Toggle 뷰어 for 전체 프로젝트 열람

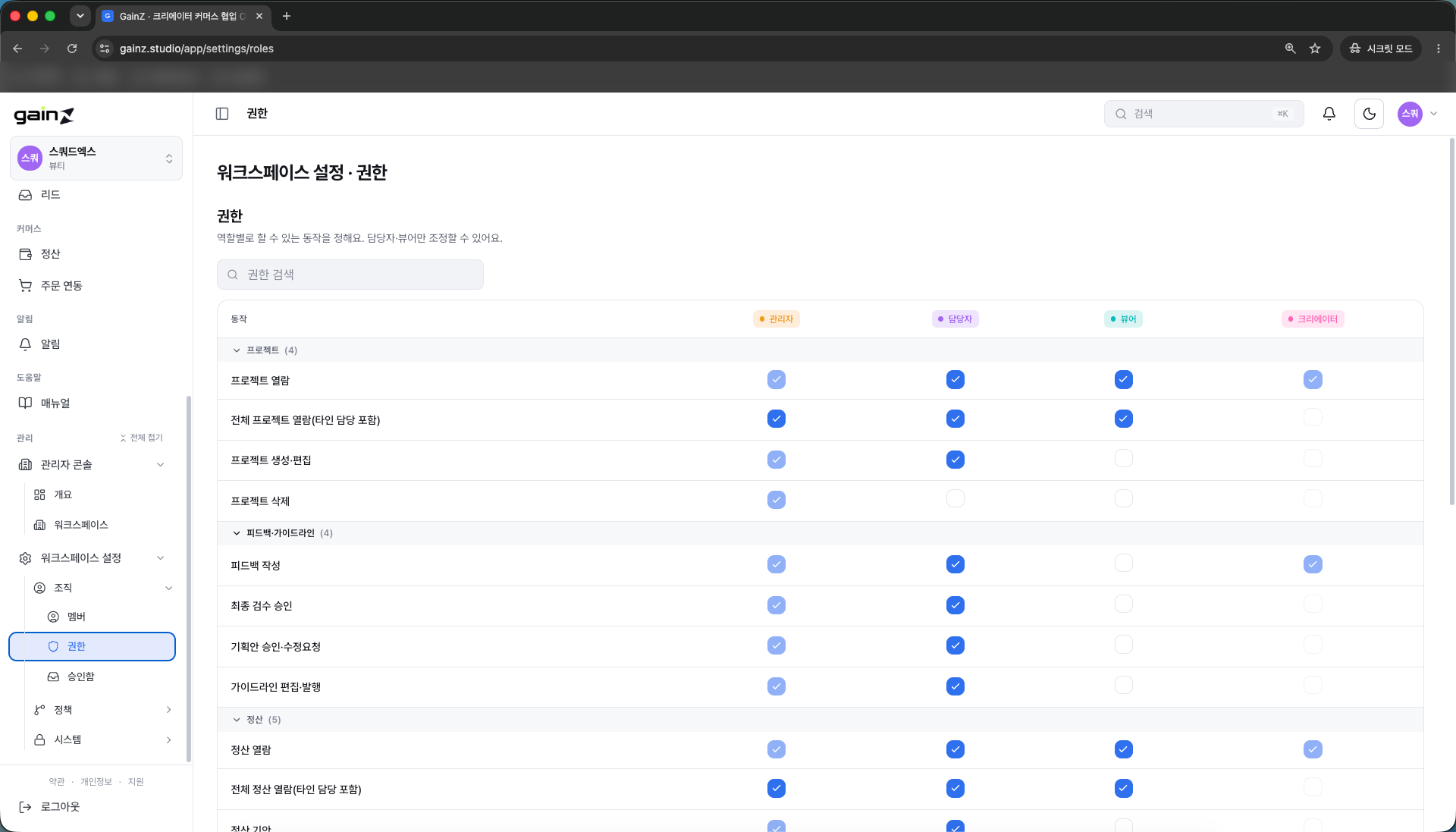[x=1124, y=419]
